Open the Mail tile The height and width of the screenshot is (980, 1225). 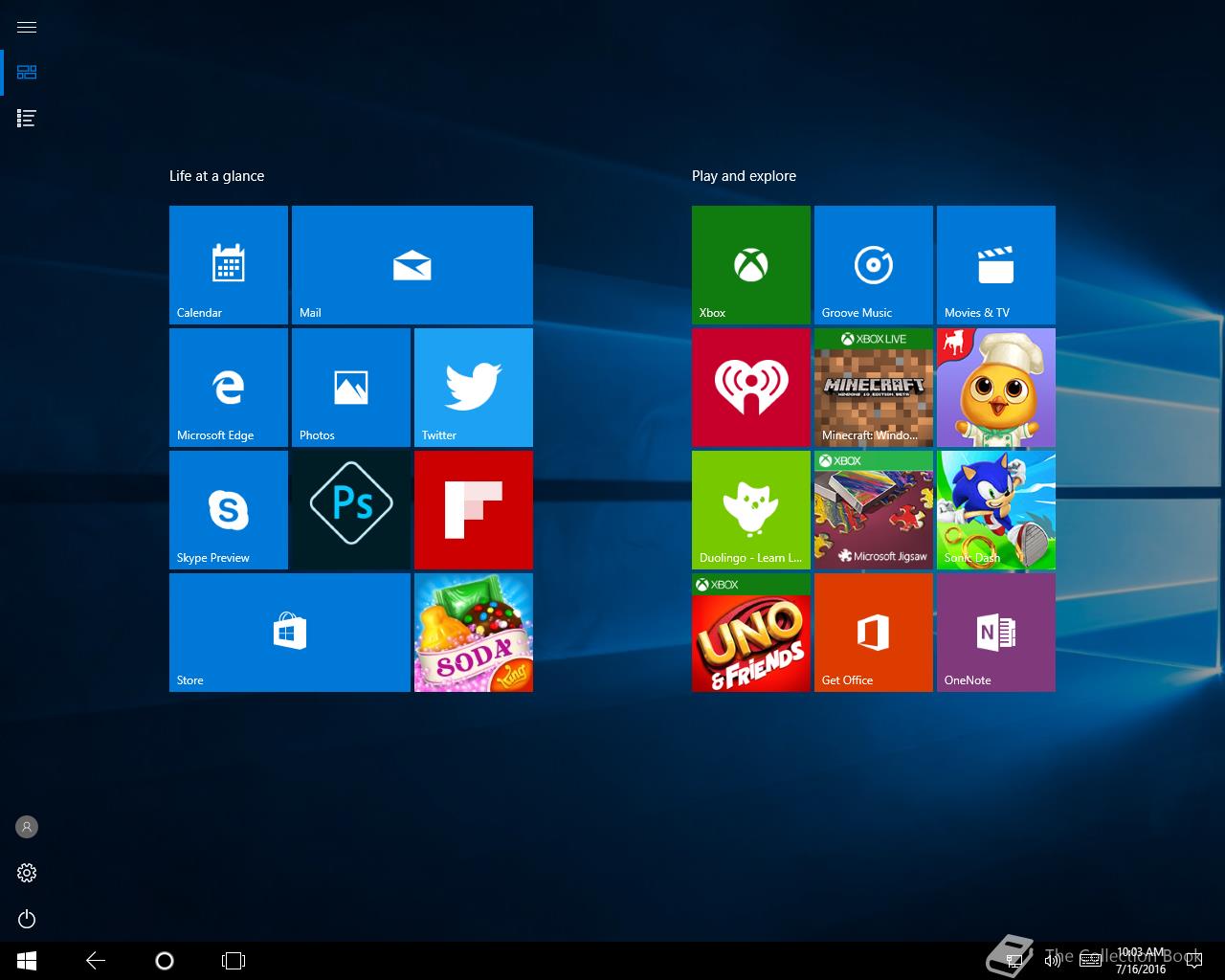pyautogui.click(x=412, y=265)
